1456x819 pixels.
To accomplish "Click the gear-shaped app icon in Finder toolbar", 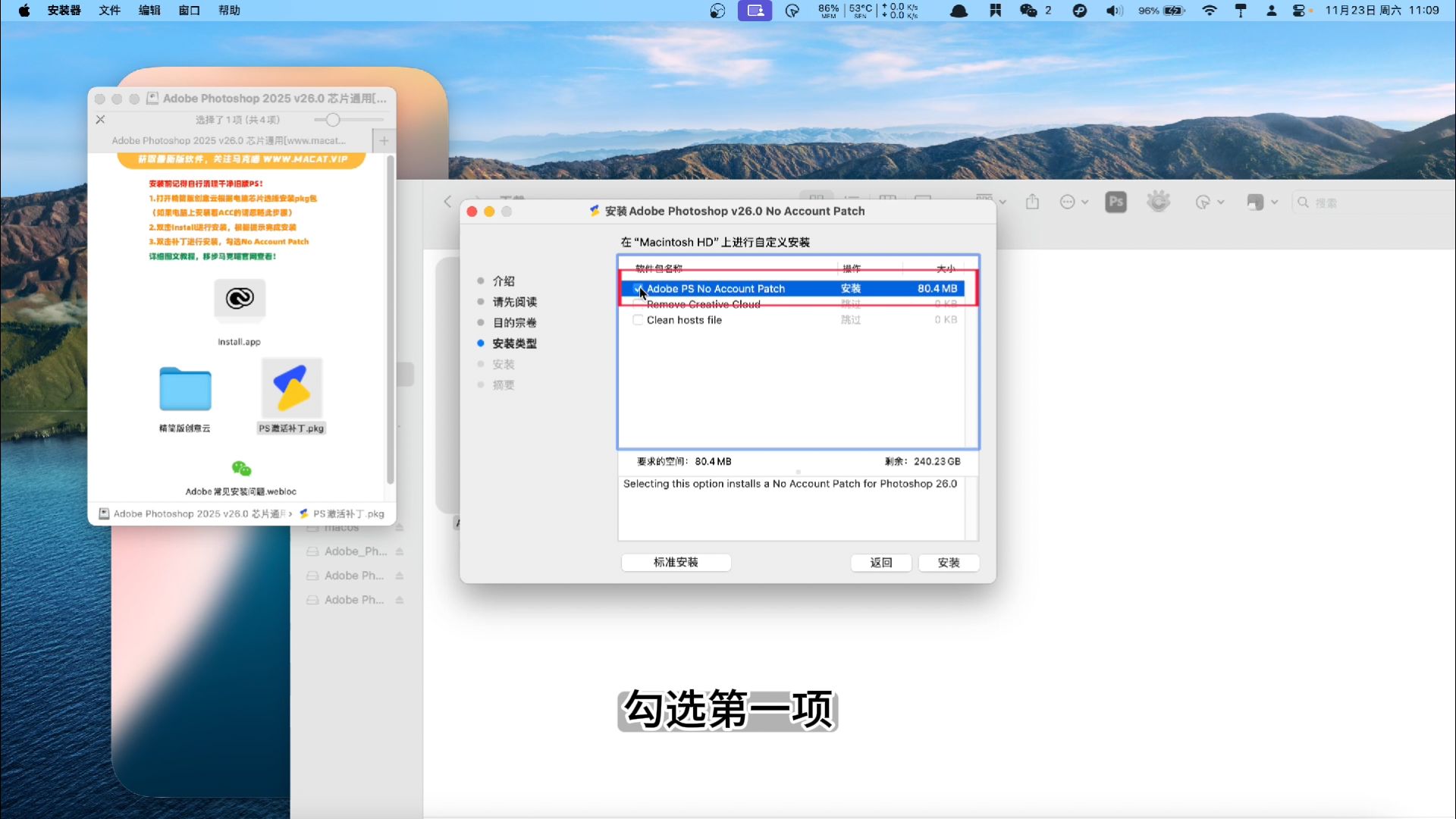I will [1158, 201].
